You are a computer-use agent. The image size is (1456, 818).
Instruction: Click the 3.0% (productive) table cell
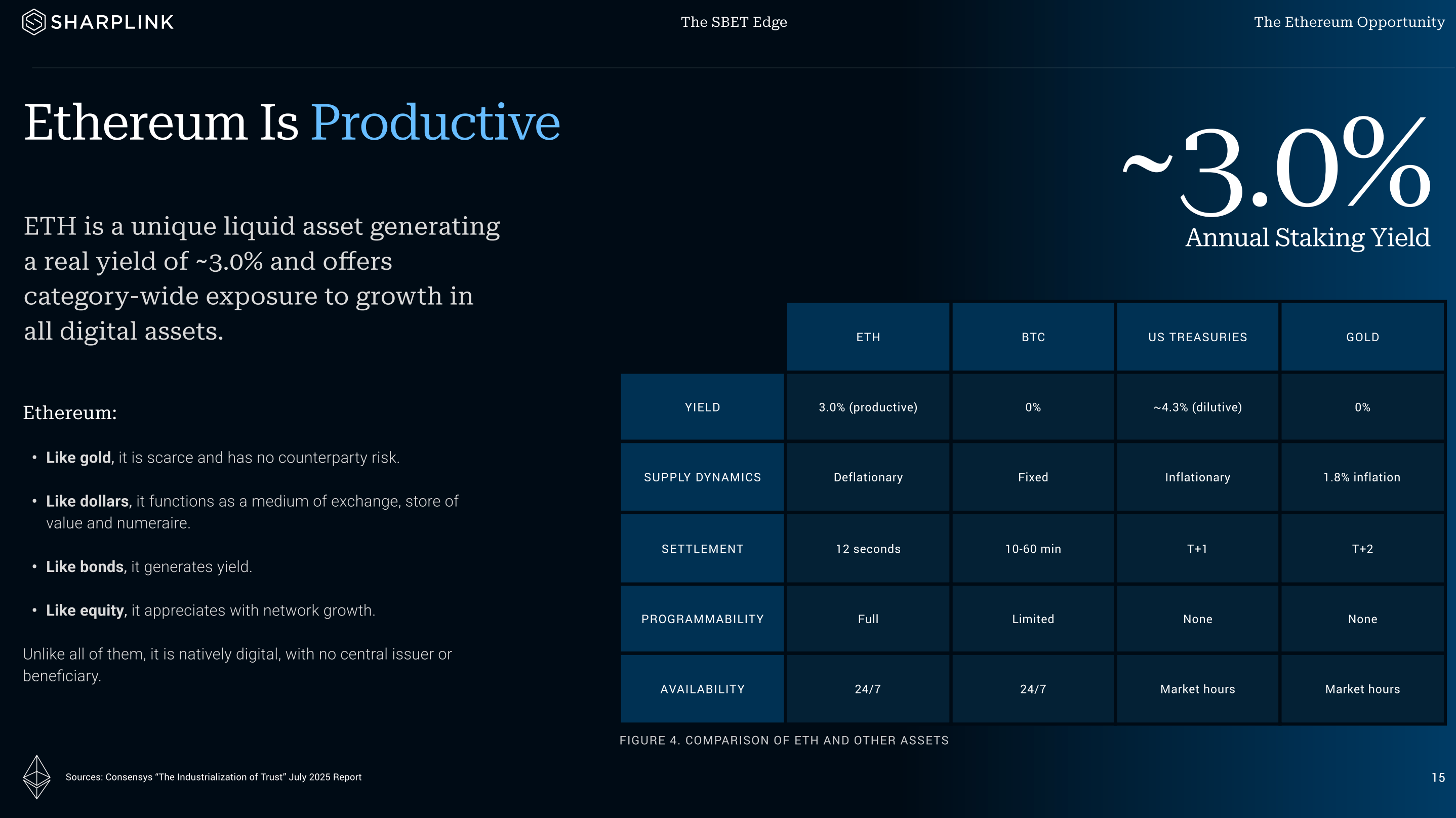point(868,407)
